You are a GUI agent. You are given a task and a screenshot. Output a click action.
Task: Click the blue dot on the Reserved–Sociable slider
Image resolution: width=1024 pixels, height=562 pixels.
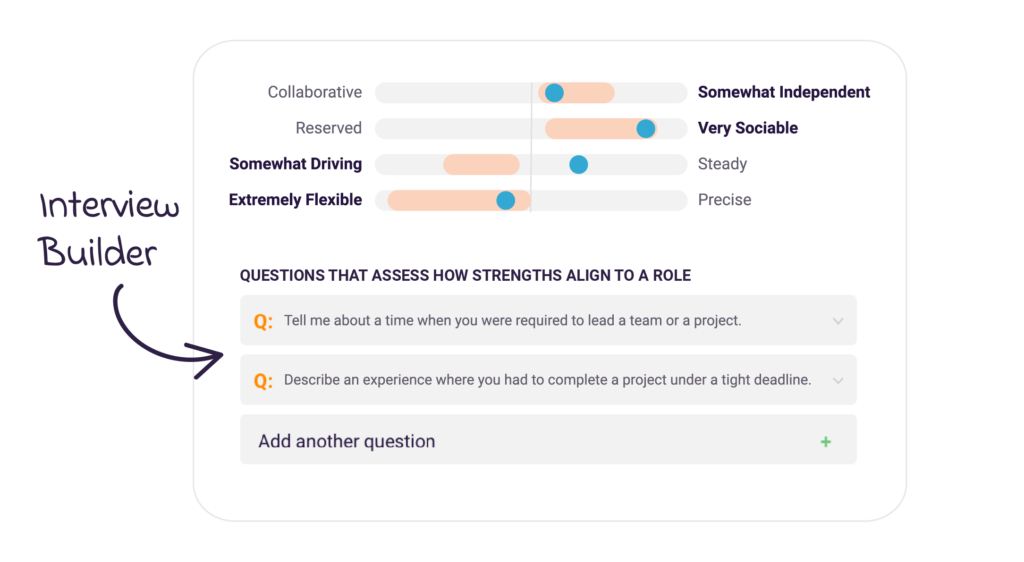tap(646, 129)
